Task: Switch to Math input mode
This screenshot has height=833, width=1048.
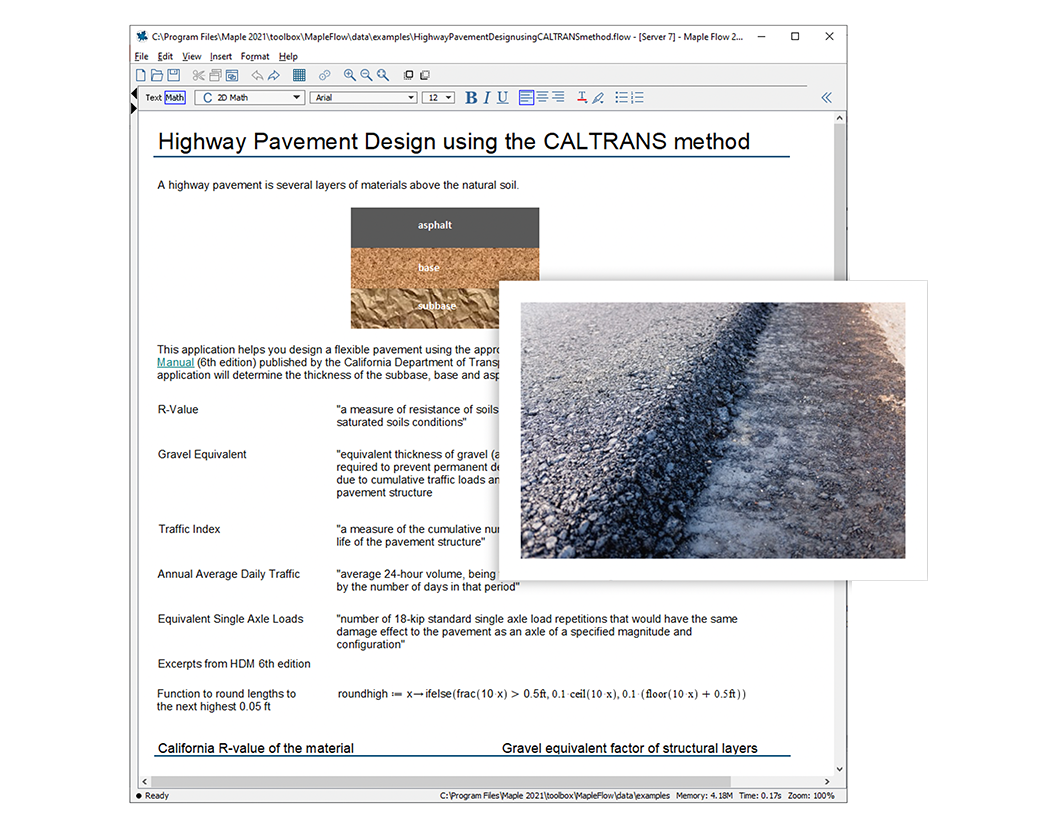Action: coord(175,98)
